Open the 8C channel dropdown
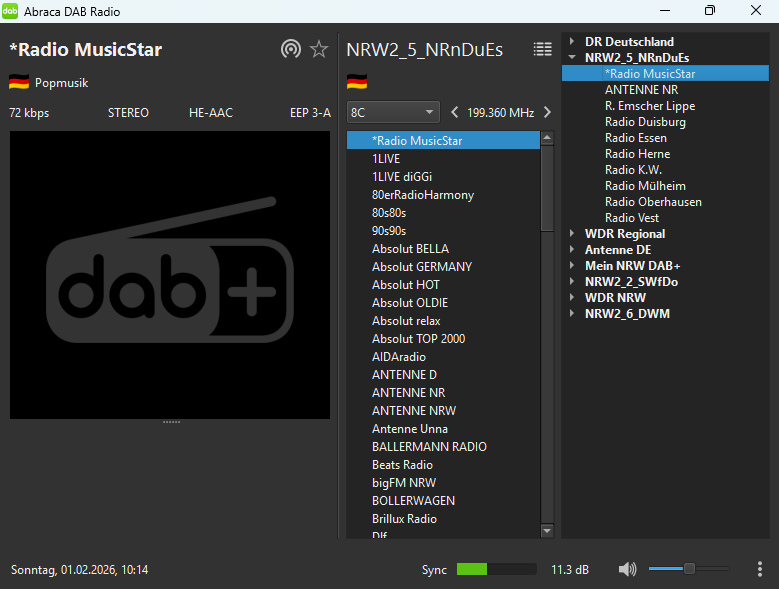Viewport: 779px width, 589px height. pyautogui.click(x=393, y=112)
